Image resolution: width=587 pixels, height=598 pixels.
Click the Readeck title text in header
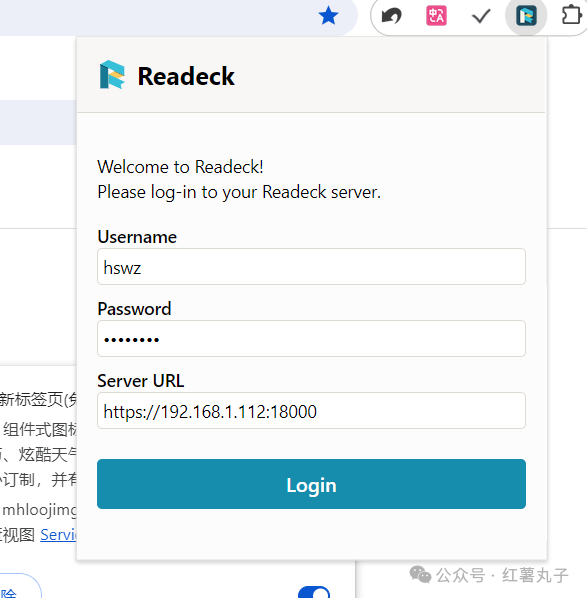(186, 76)
